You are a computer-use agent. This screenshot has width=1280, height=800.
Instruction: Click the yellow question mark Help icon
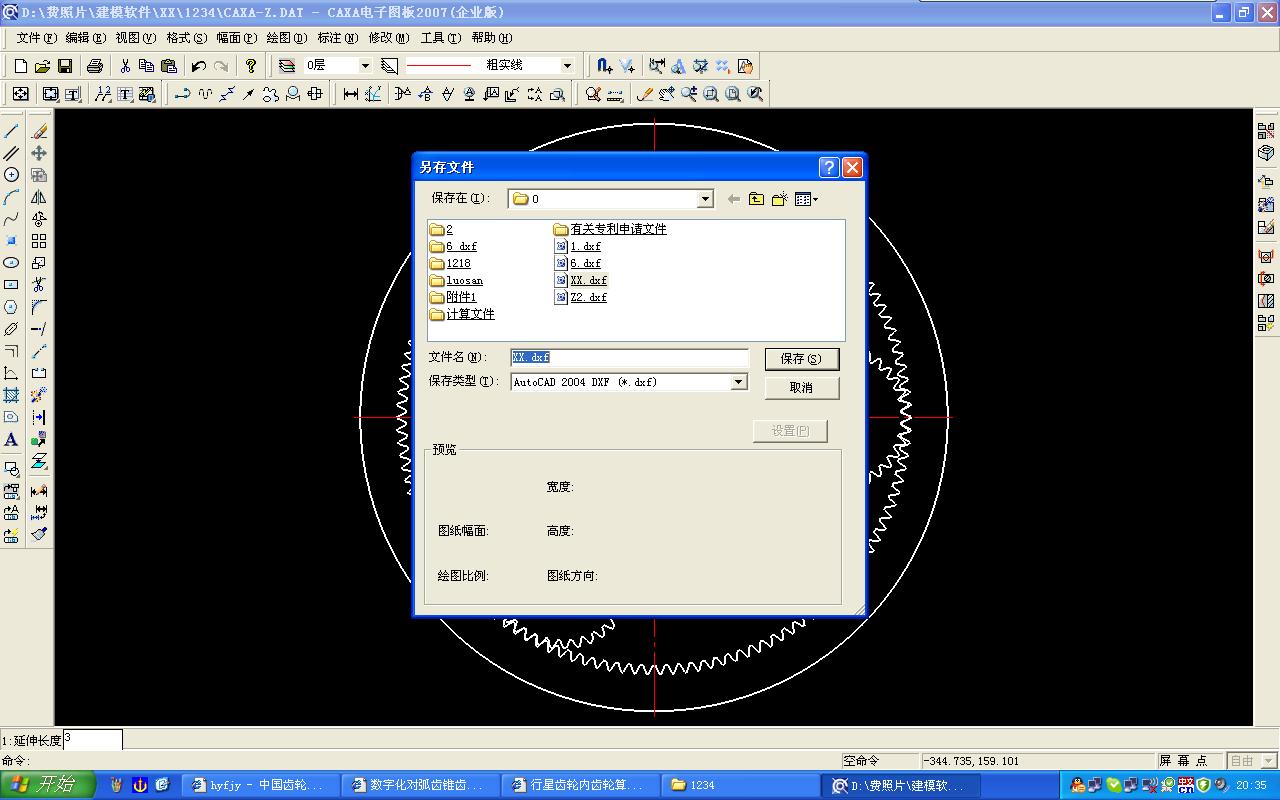[x=251, y=66]
